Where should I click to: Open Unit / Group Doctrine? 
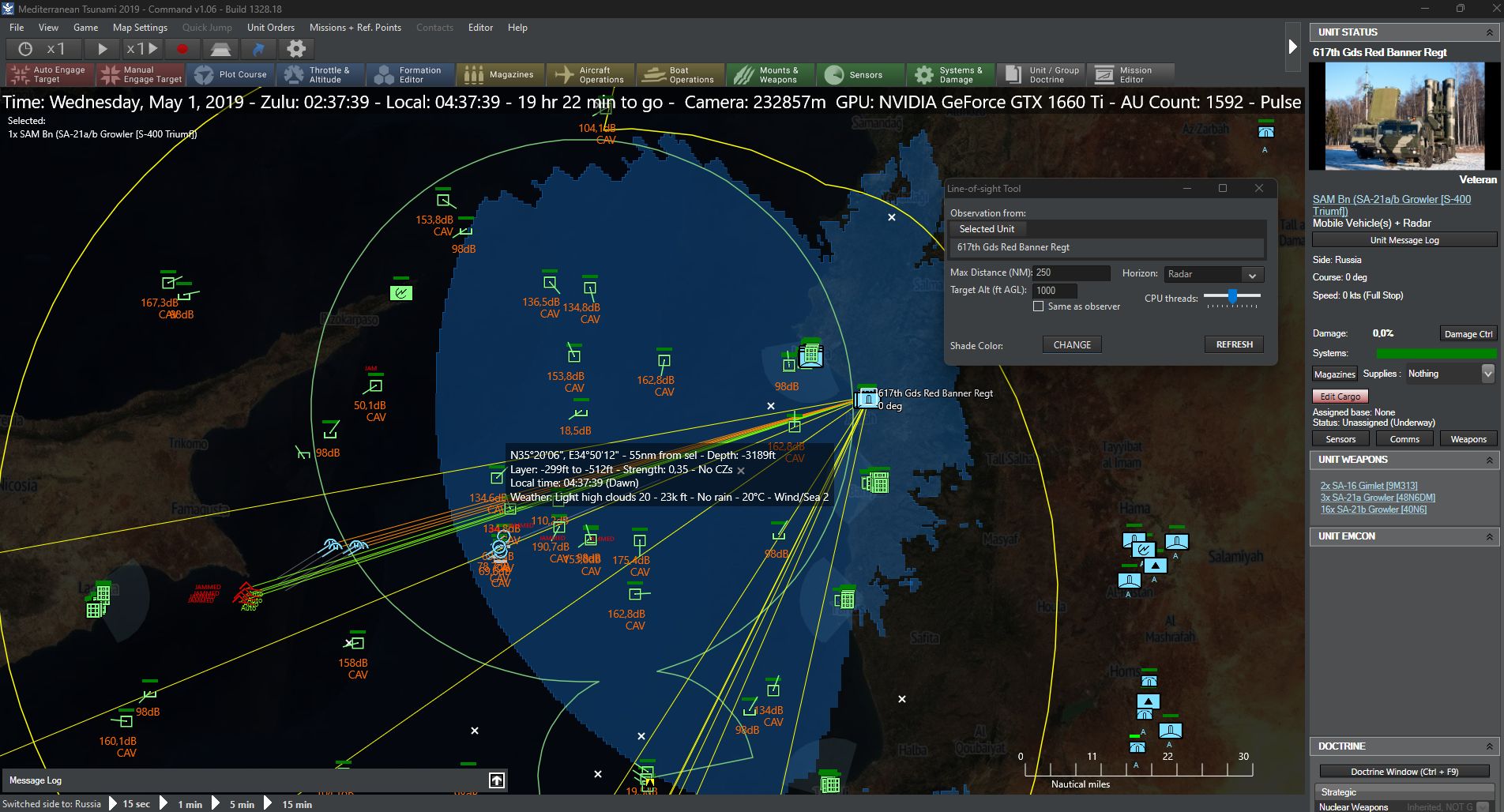click(x=1040, y=74)
